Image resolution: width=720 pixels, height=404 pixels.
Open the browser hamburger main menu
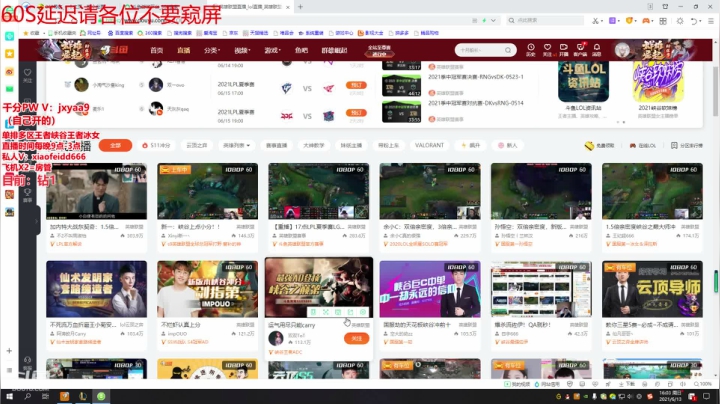710,21
